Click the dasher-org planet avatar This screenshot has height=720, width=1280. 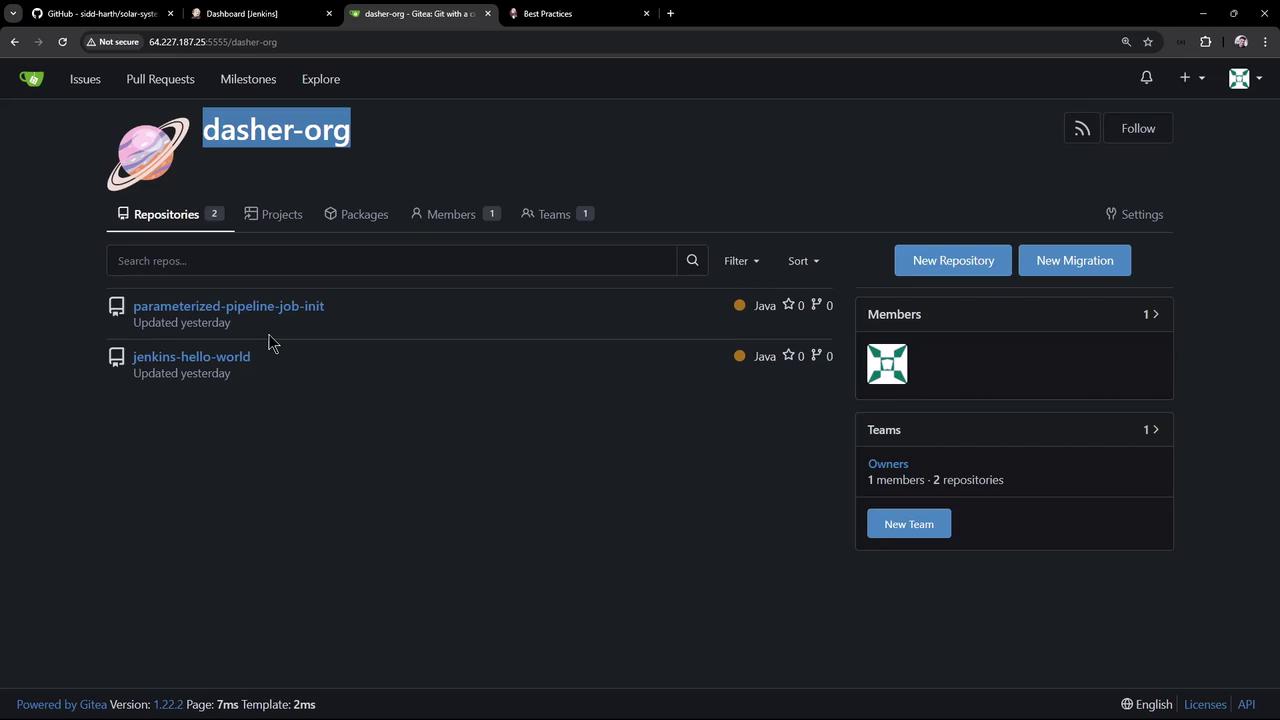(x=148, y=154)
